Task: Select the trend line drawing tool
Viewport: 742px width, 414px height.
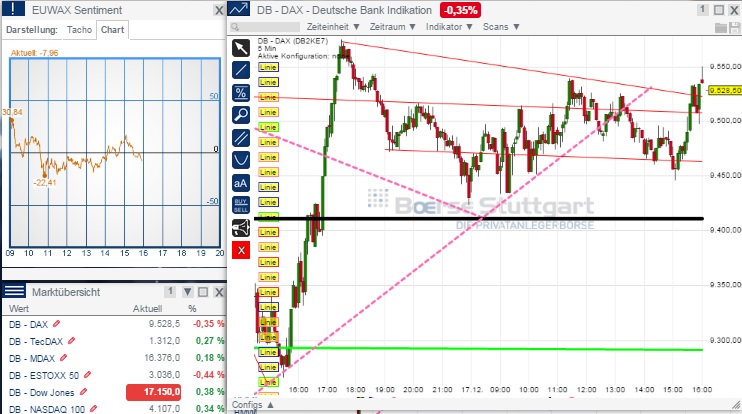Action: (240, 70)
